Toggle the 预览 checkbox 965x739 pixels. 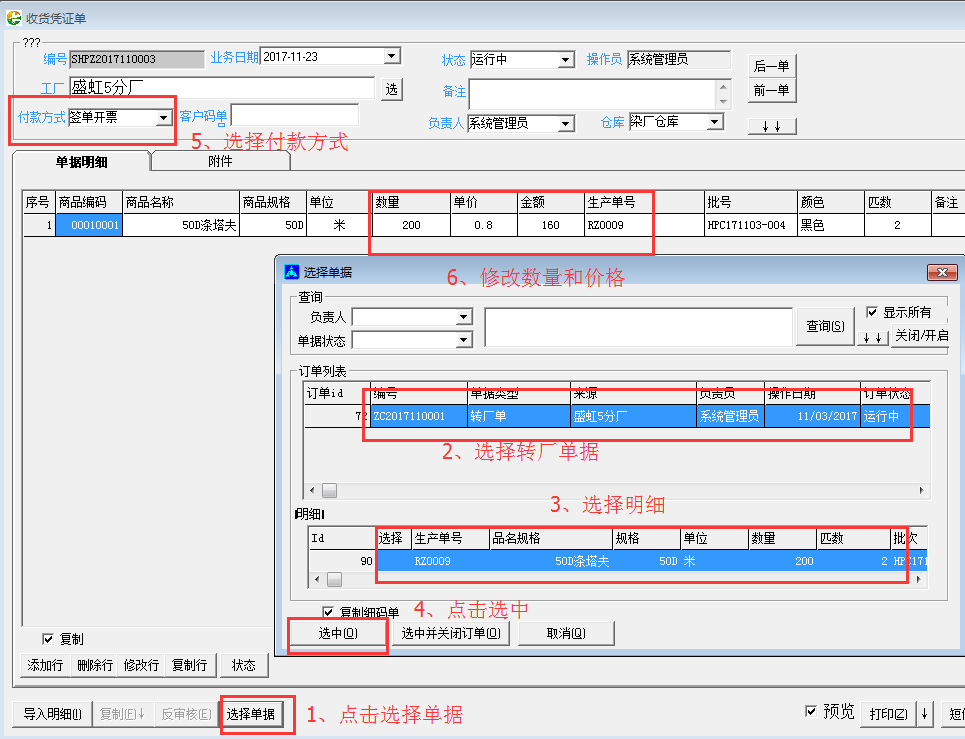pos(811,711)
